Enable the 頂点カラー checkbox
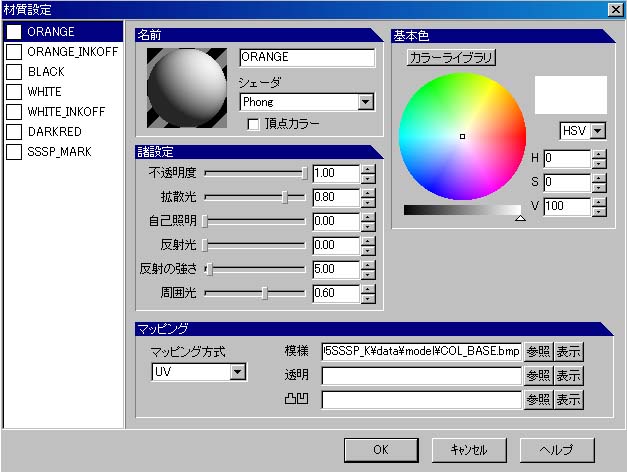Screen dimensions: 627x472 point(253,123)
